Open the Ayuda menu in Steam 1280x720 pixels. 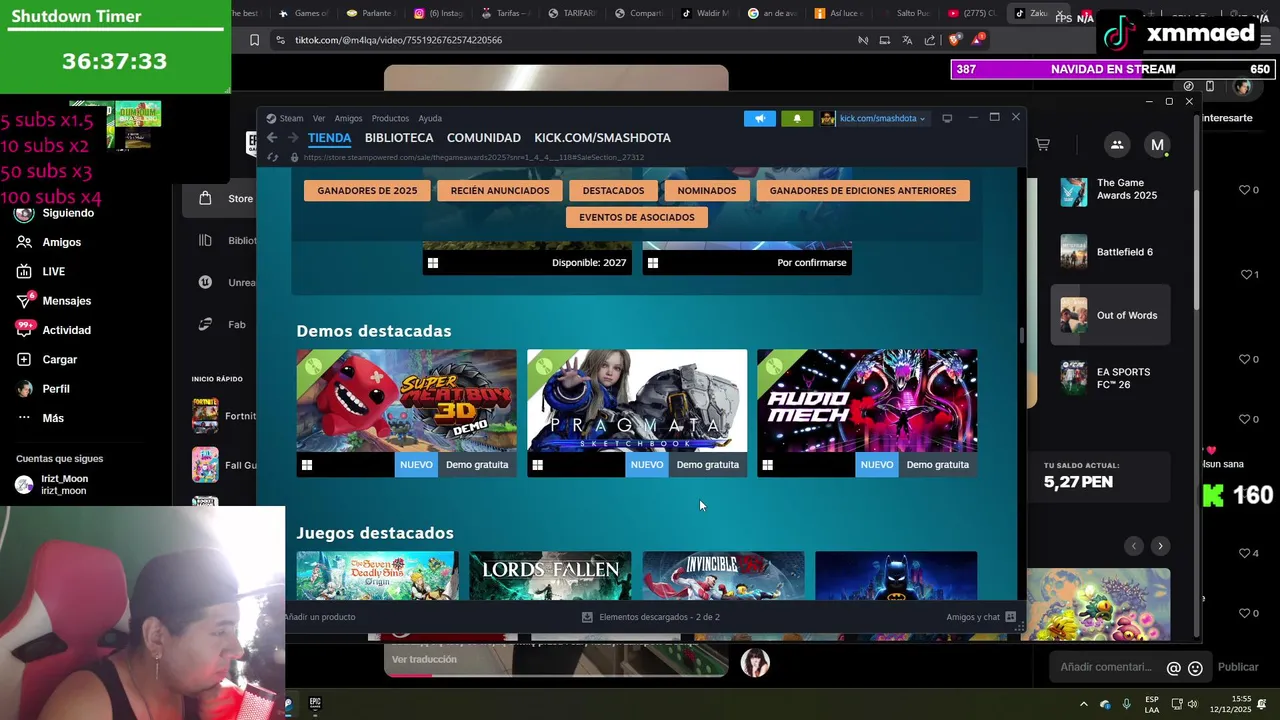430,118
